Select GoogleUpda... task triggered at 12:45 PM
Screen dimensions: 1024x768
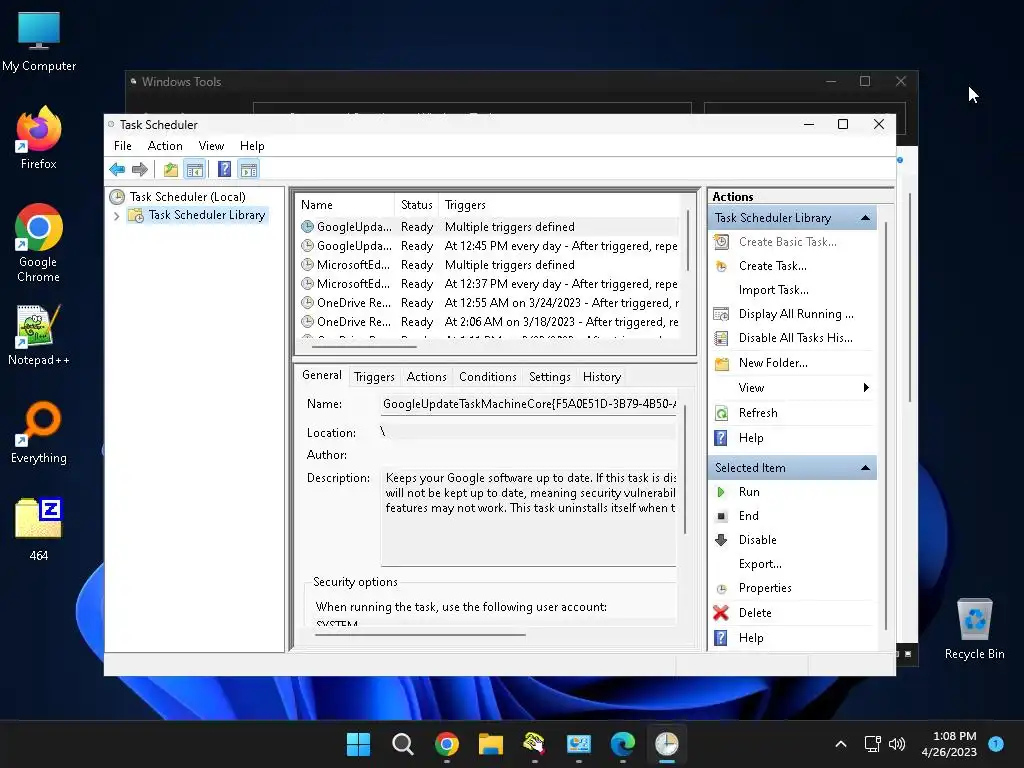tap(488, 246)
